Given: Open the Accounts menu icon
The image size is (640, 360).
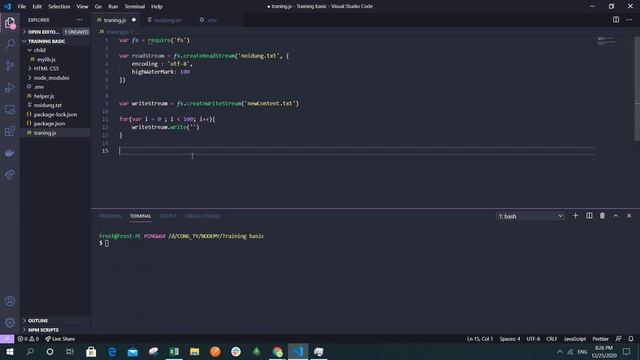Looking at the screenshot, I should point(10,301).
